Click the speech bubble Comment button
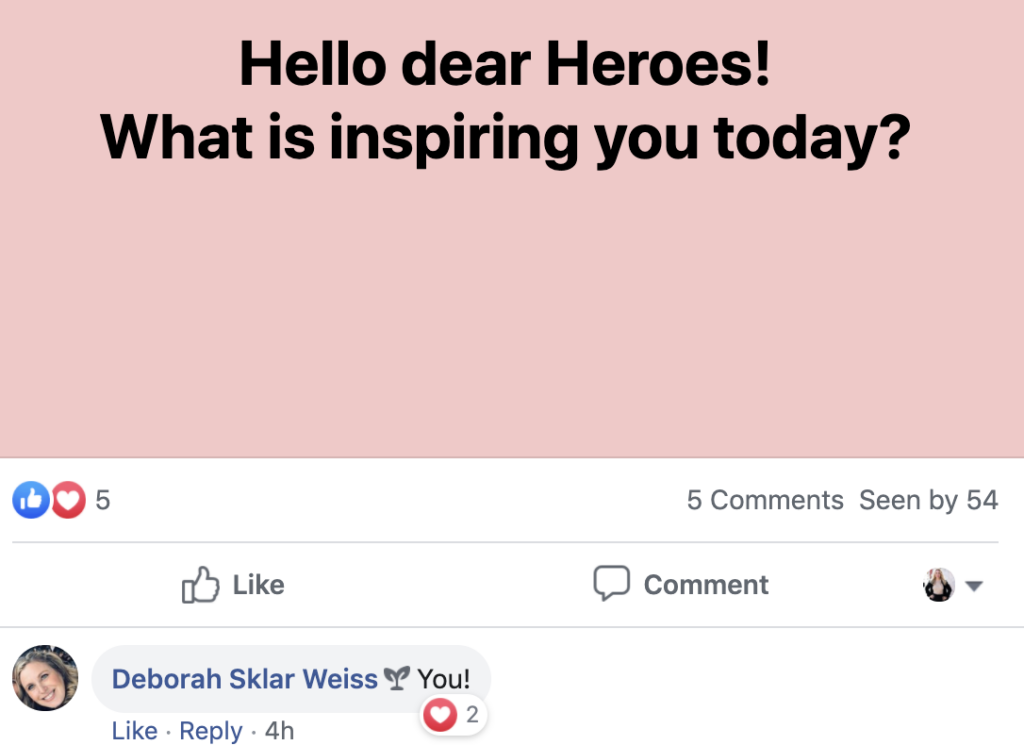 [681, 585]
